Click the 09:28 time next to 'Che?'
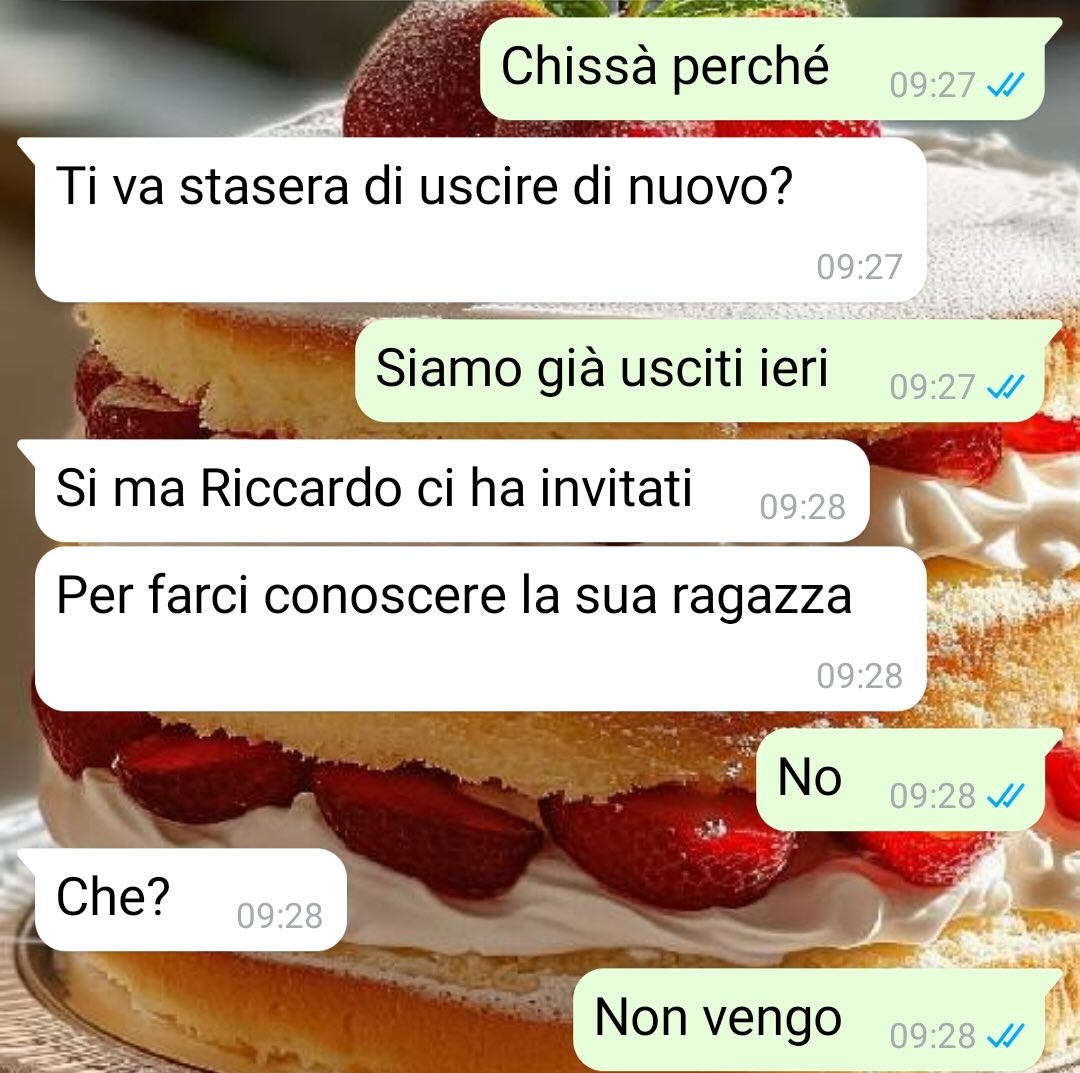Screen dimensions: 1080x1073 [280, 917]
